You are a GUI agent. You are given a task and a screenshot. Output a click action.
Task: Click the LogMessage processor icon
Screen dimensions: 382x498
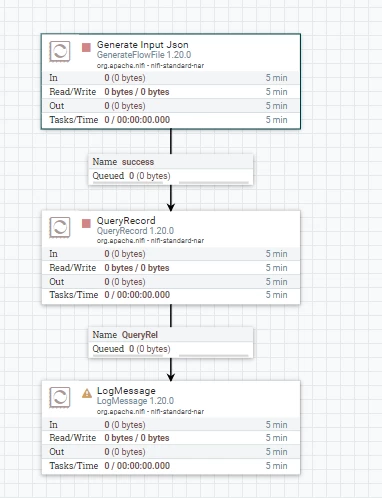coord(60,397)
